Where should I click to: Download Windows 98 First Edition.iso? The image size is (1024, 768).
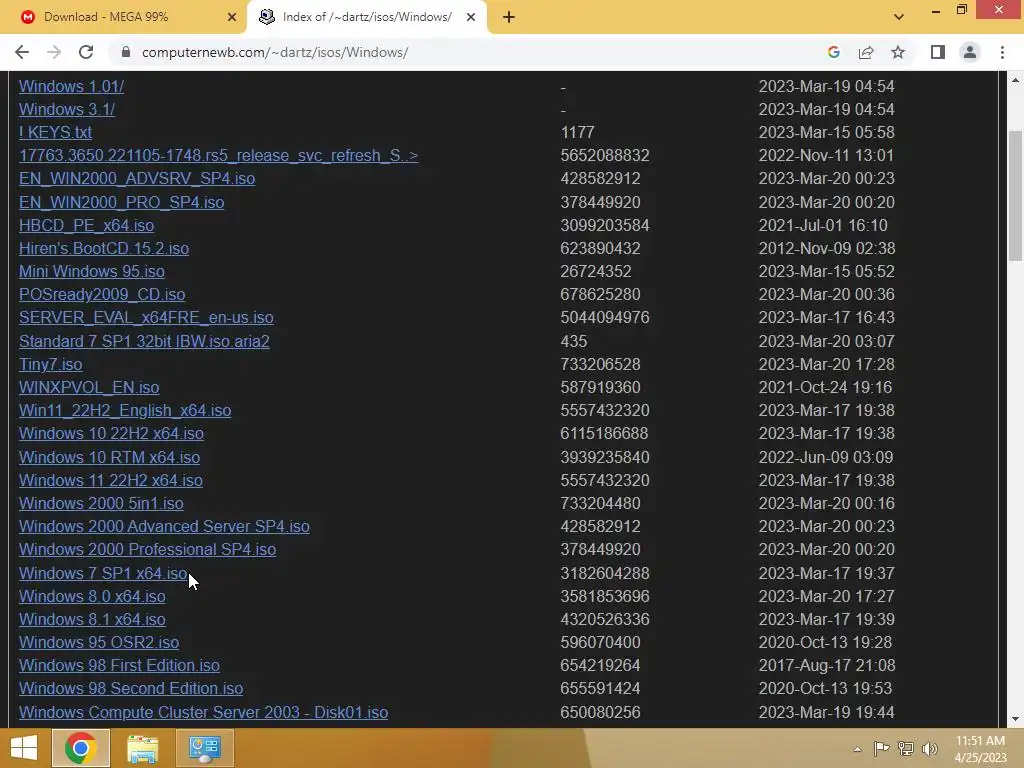pyautogui.click(x=119, y=665)
